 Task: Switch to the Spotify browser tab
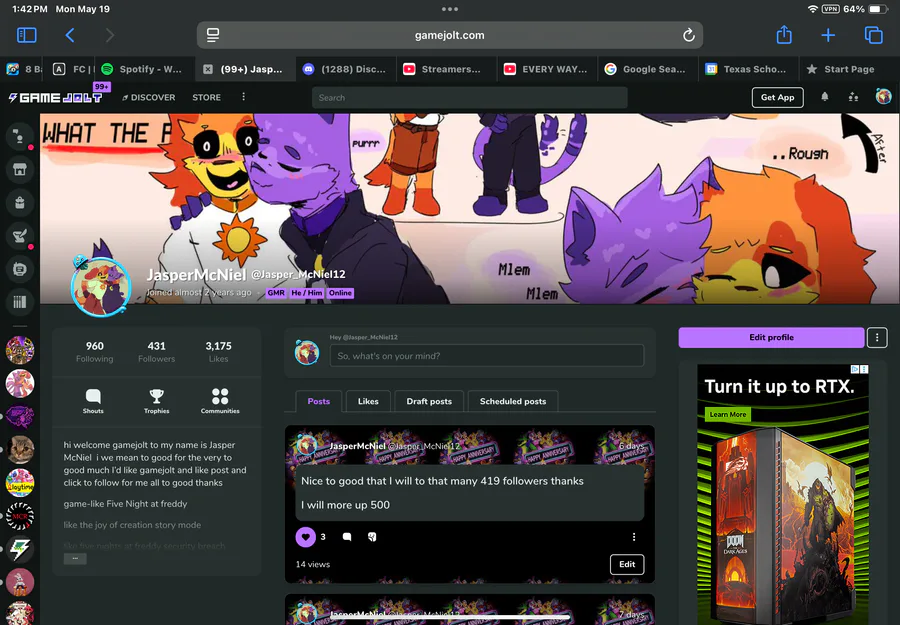(145, 69)
